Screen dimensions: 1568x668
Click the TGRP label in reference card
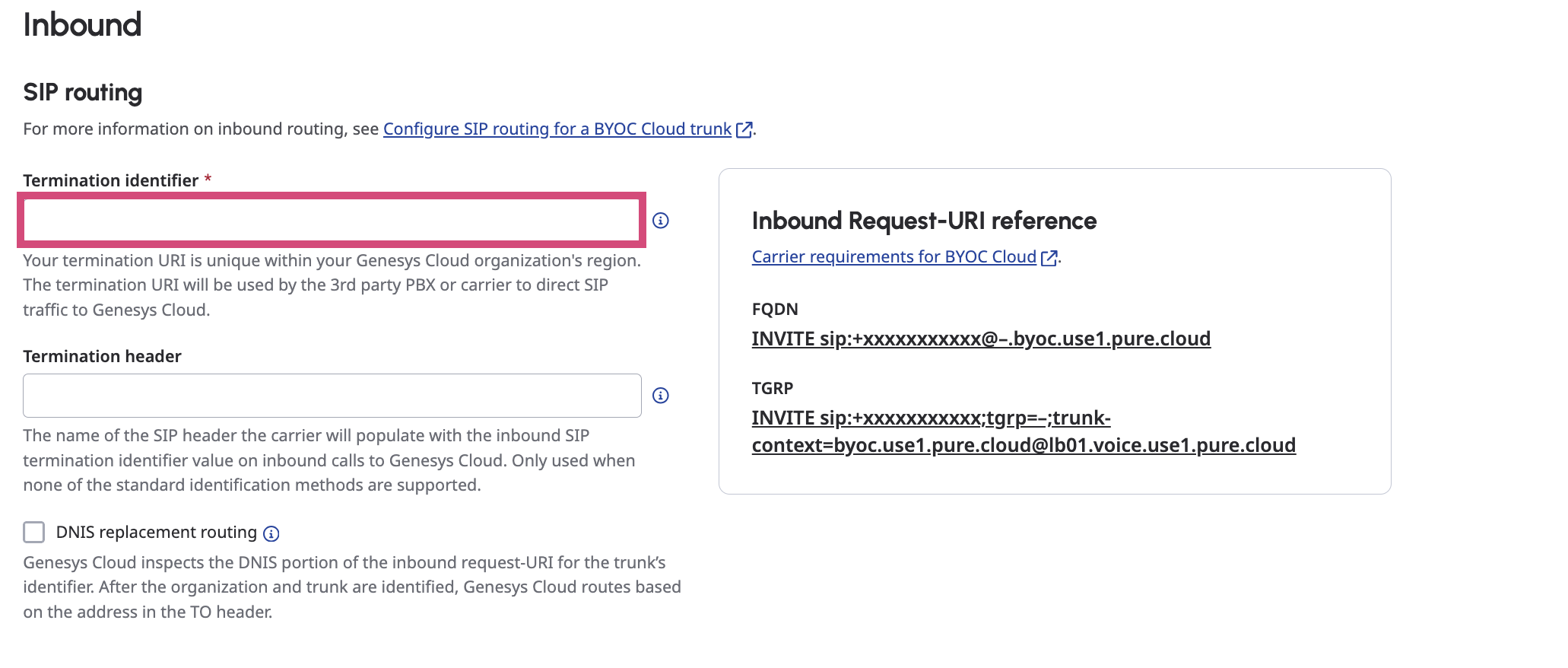click(x=772, y=388)
